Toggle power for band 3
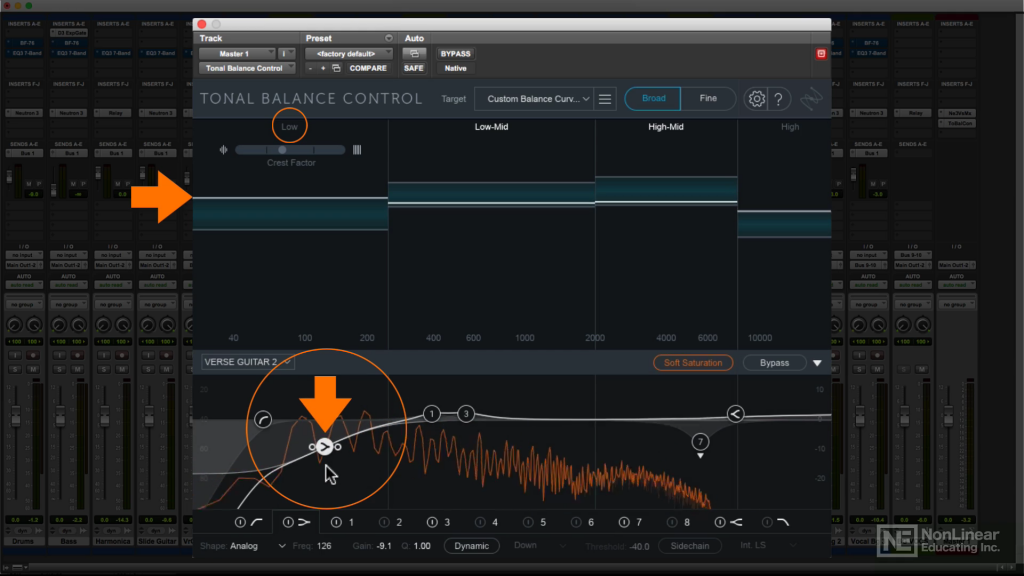The width and height of the screenshot is (1024, 576). [432, 522]
